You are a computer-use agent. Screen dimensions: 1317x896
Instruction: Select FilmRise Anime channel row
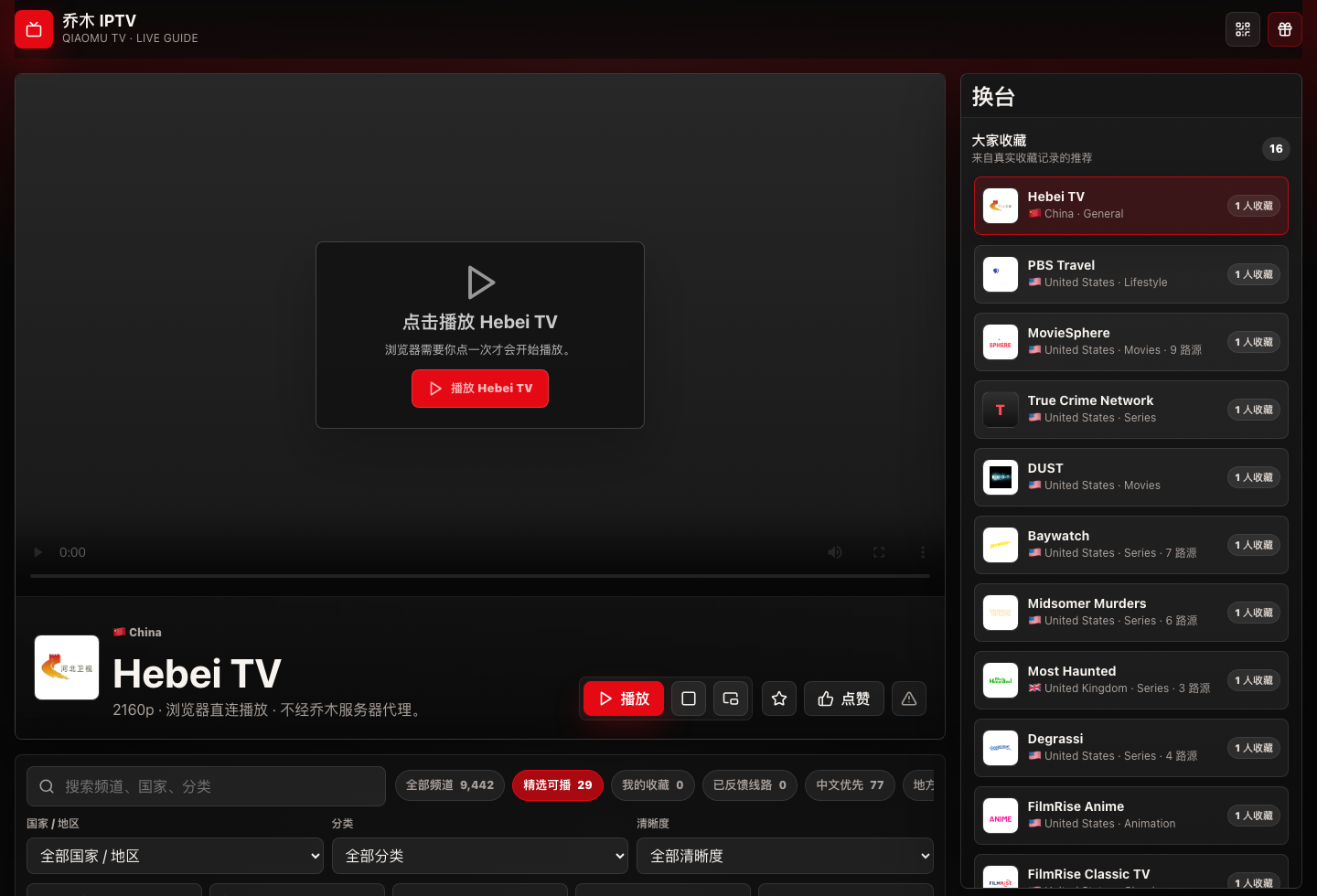(1131, 816)
